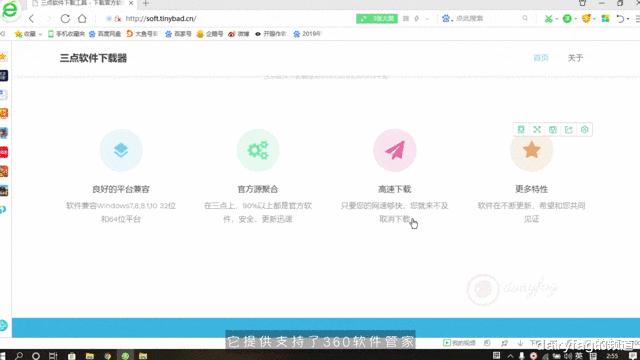The height and width of the screenshot is (360, 640).
Task: Click the orange star icon for 更多特性
Action: (x=531, y=151)
